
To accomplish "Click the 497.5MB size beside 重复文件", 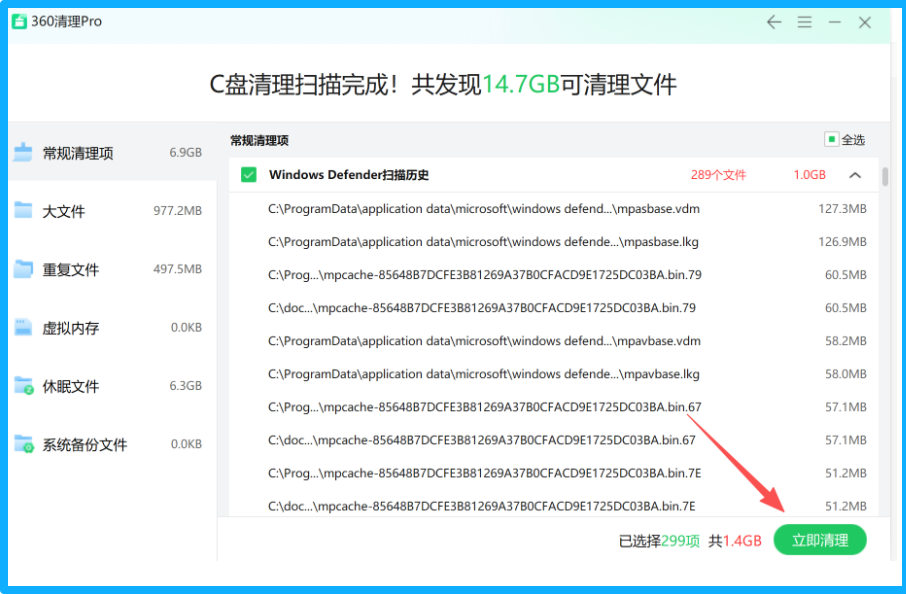I will (x=177, y=269).
